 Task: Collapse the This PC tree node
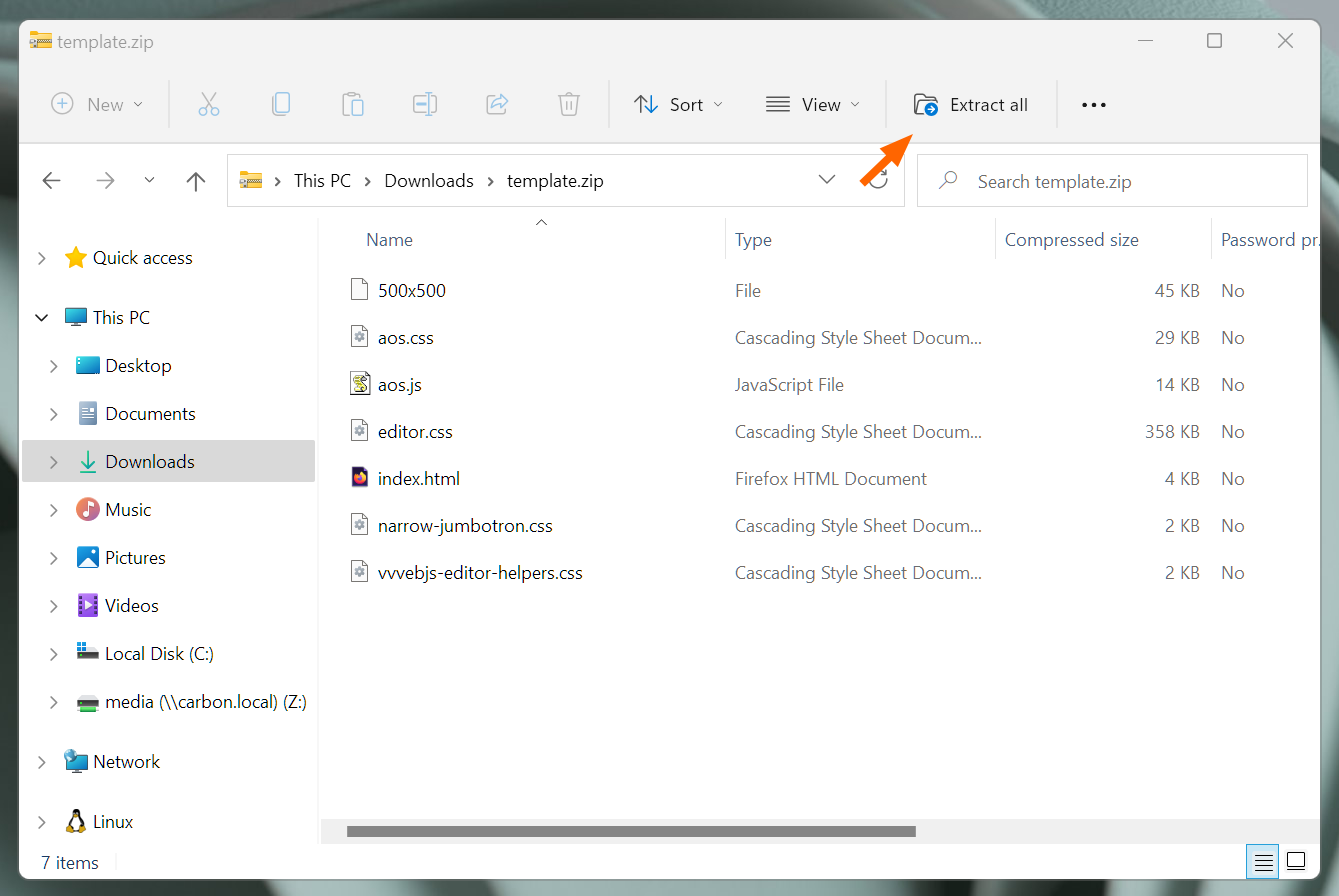point(41,318)
